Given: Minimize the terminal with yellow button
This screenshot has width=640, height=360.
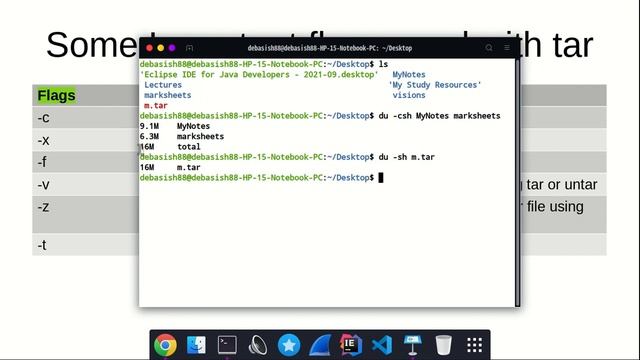Looking at the screenshot, I should [x=161, y=48].
